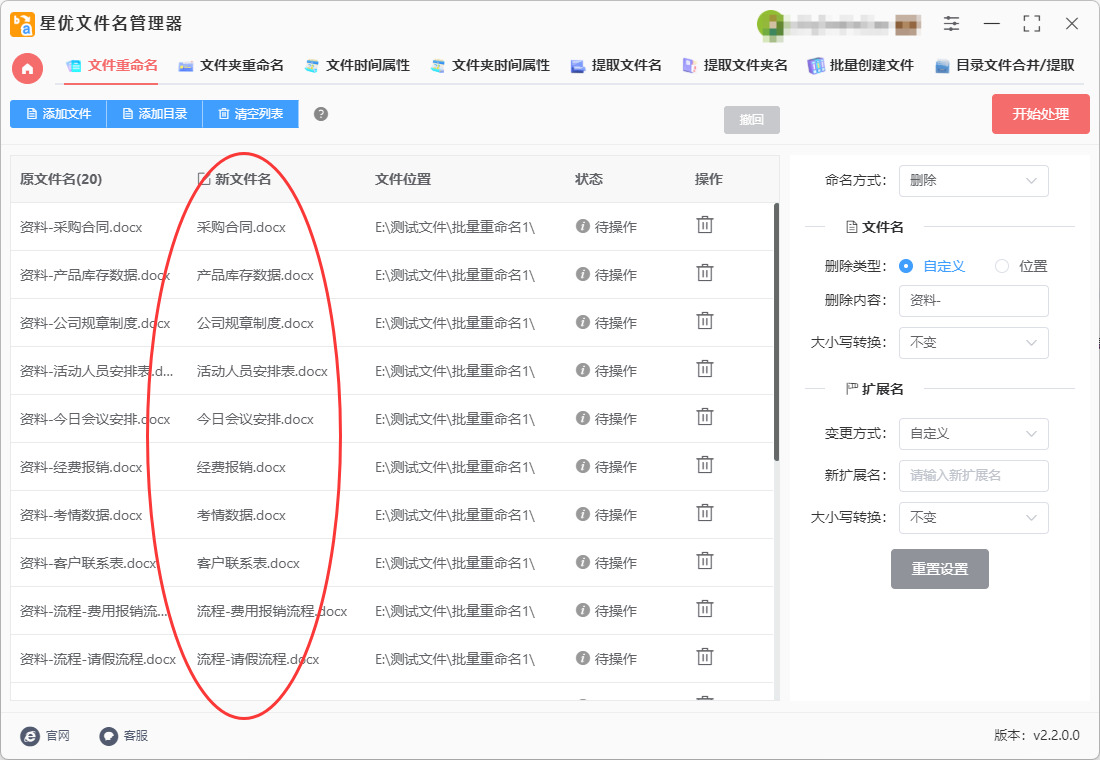Click 清空列表 button
The height and width of the screenshot is (760, 1100).
click(x=250, y=114)
